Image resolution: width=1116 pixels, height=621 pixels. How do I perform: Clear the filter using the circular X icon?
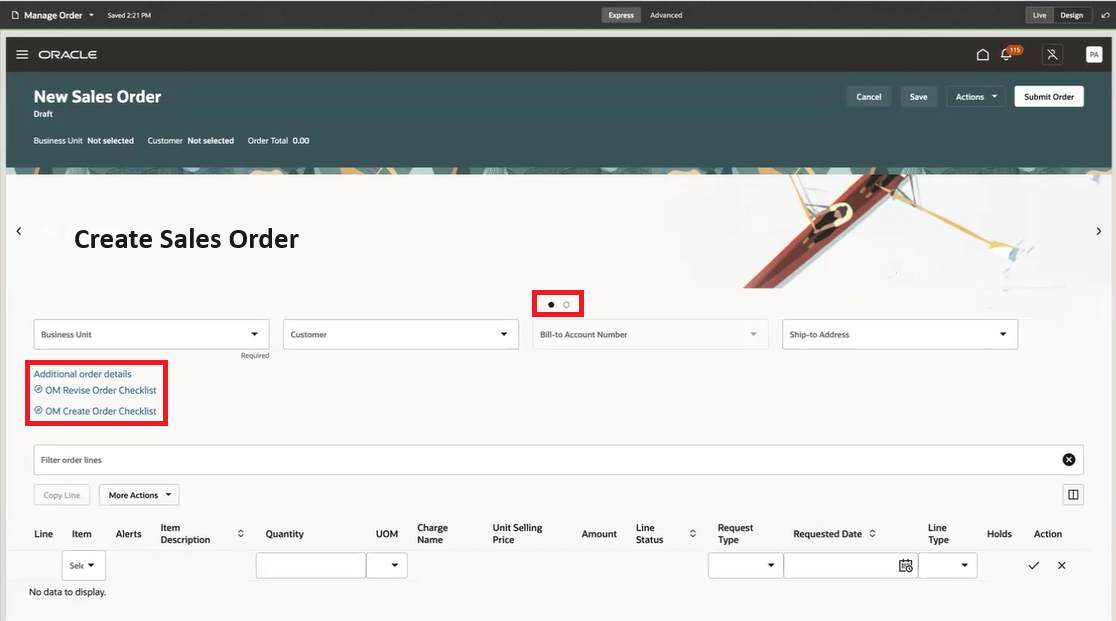tap(1069, 459)
